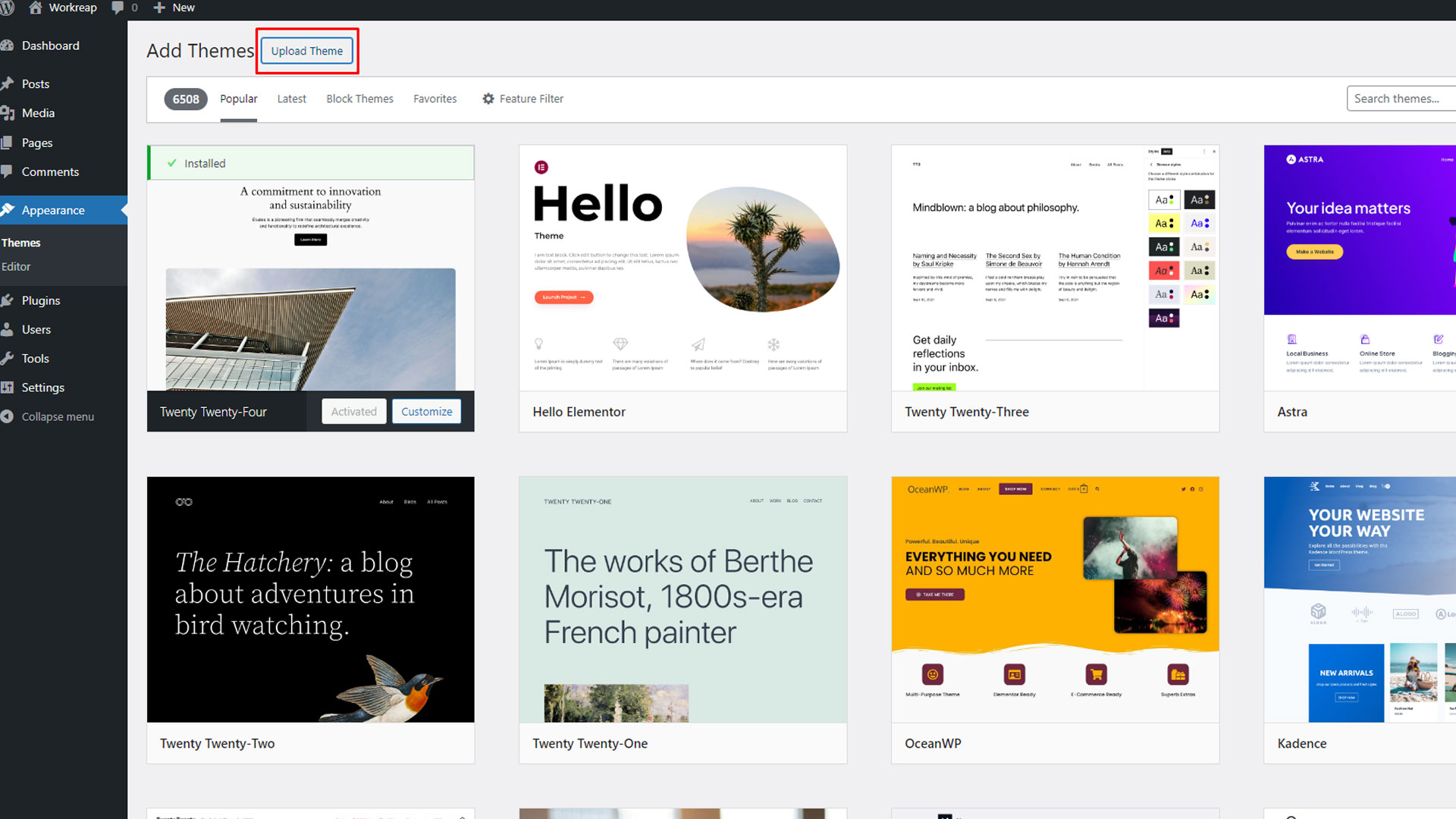This screenshot has height=819, width=1456.
Task: Click Customize on Twenty Twenty-Four
Action: (426, 412)
